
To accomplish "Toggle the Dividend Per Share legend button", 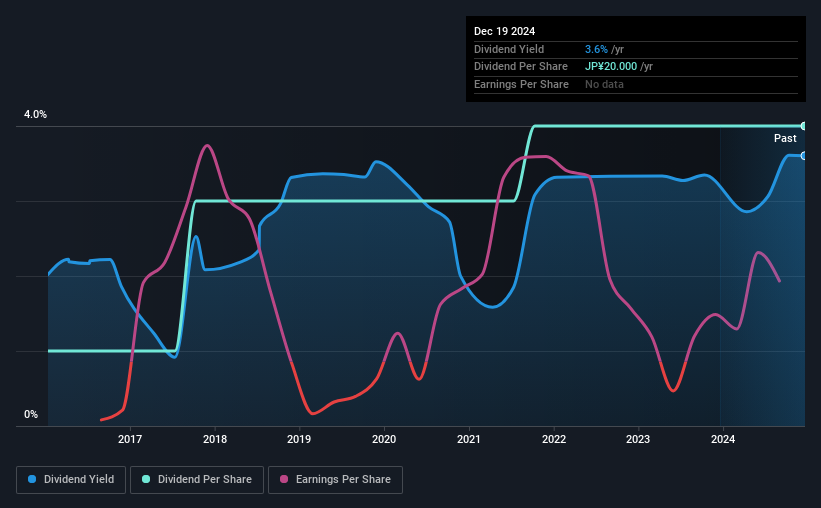I will coord(197,480).
